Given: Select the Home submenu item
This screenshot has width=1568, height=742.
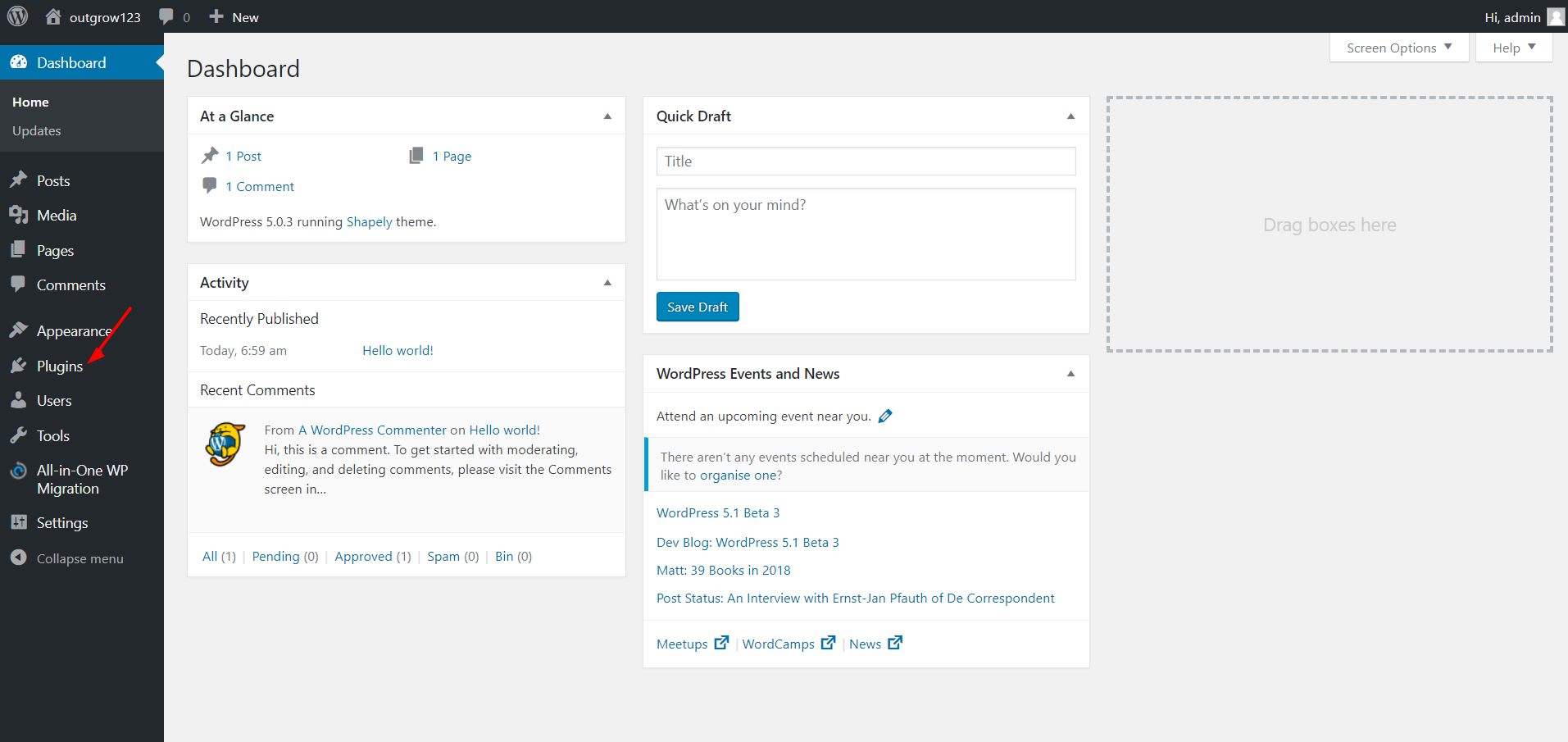Looking at the screenshot, I should coord(30,102).
